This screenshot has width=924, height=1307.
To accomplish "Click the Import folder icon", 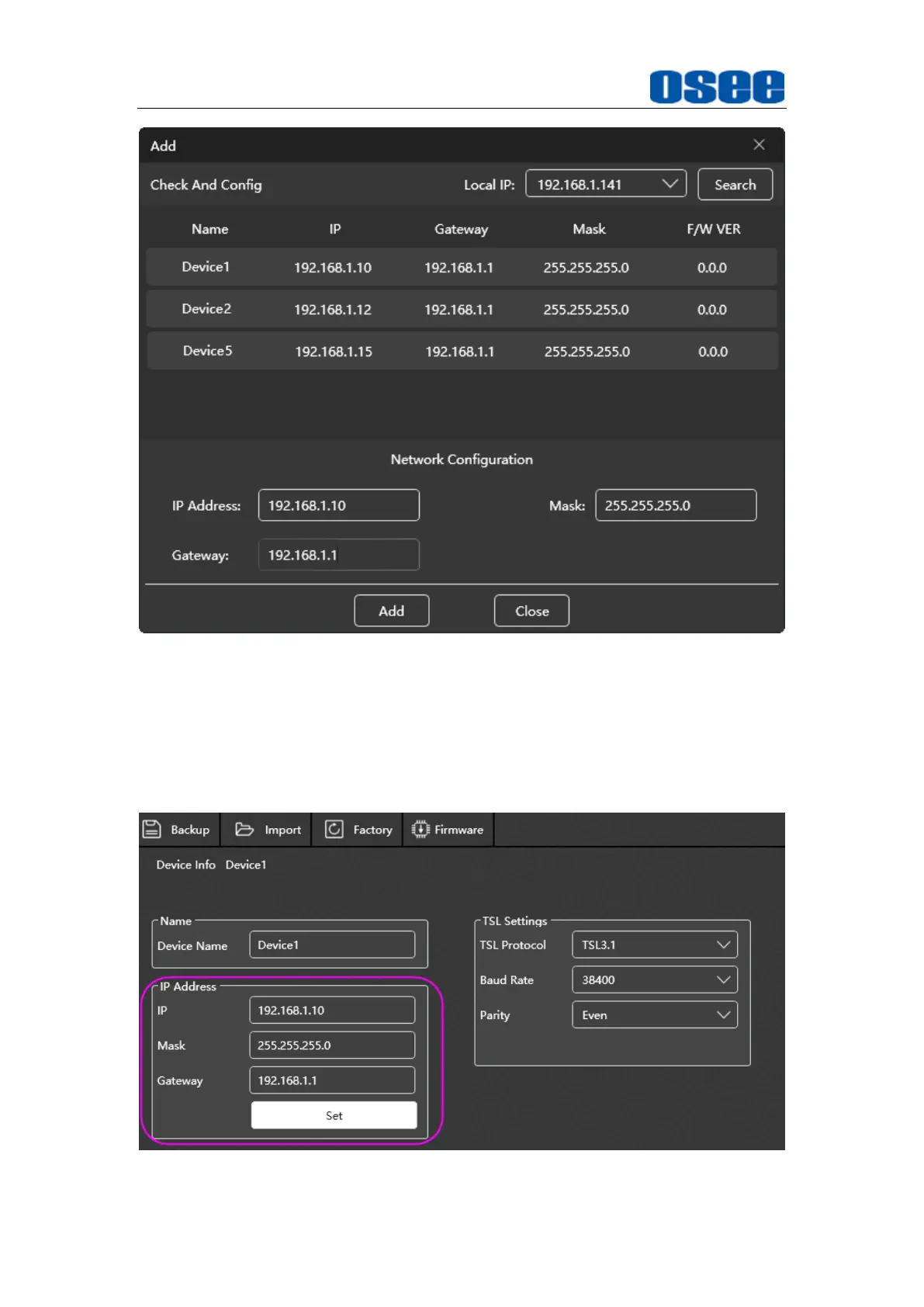I will (244, 829).
